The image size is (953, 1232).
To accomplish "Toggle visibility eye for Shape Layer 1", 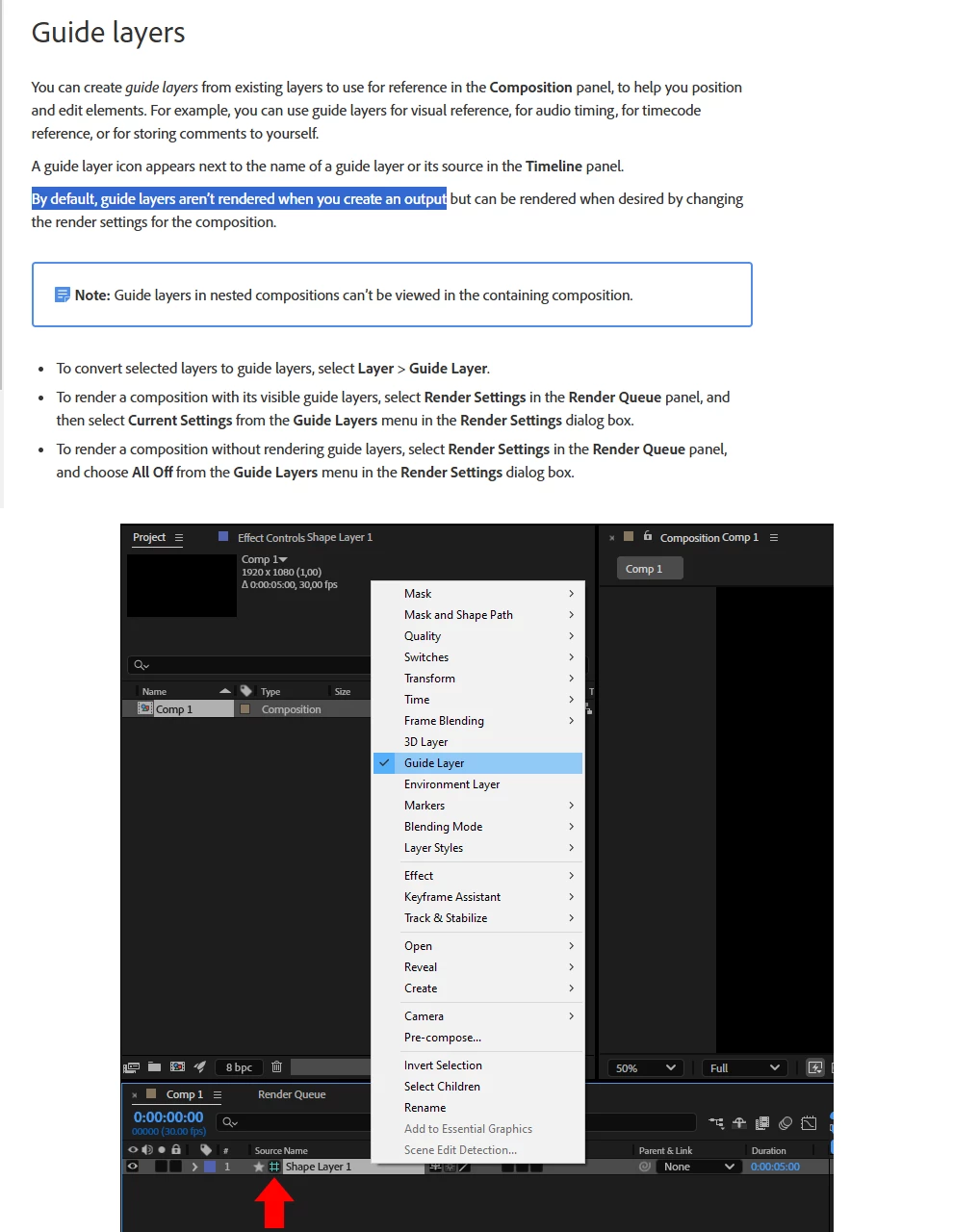I will (x=133, y=1167).
